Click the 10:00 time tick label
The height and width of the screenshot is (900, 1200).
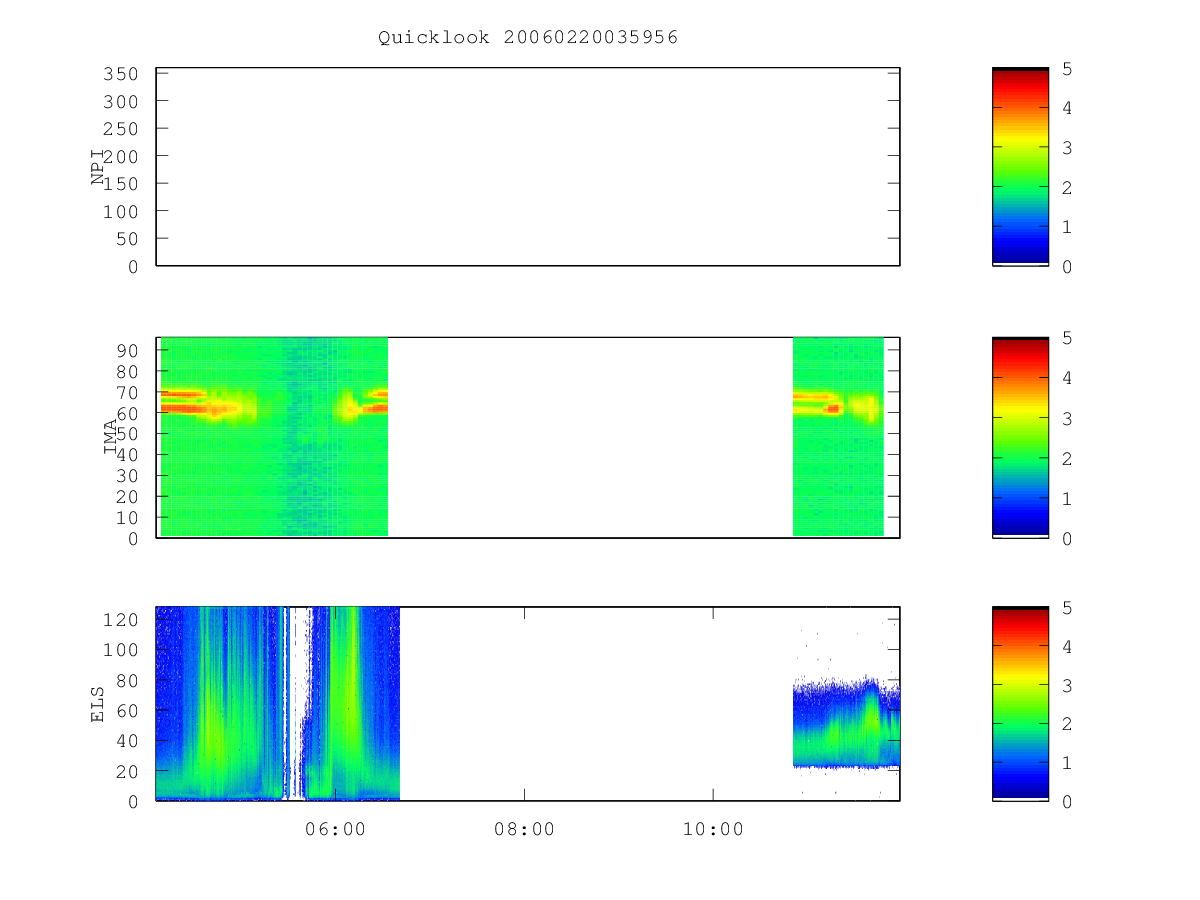(x=713, y=829)
